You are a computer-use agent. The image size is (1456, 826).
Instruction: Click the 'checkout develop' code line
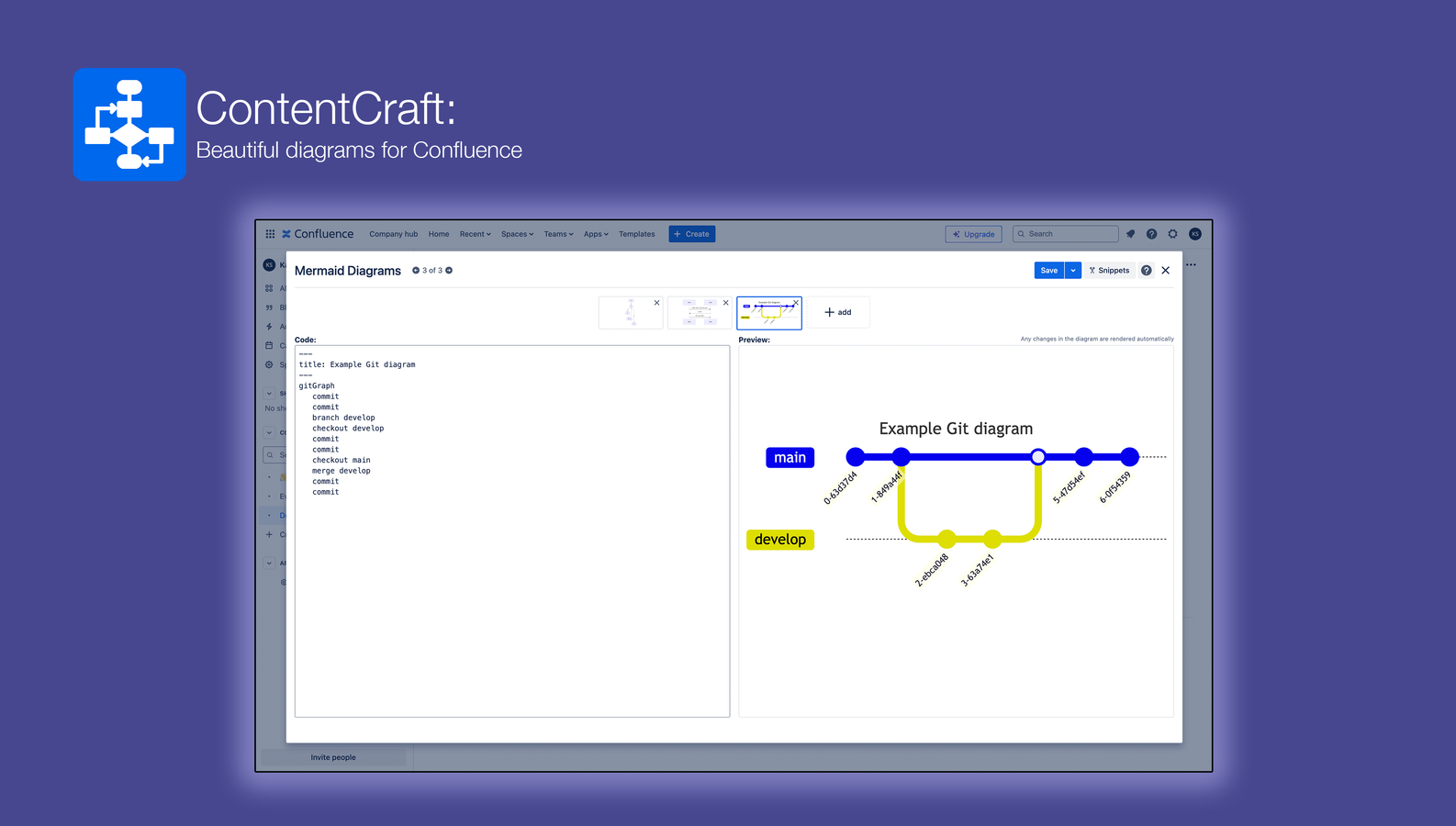point(348,429)
